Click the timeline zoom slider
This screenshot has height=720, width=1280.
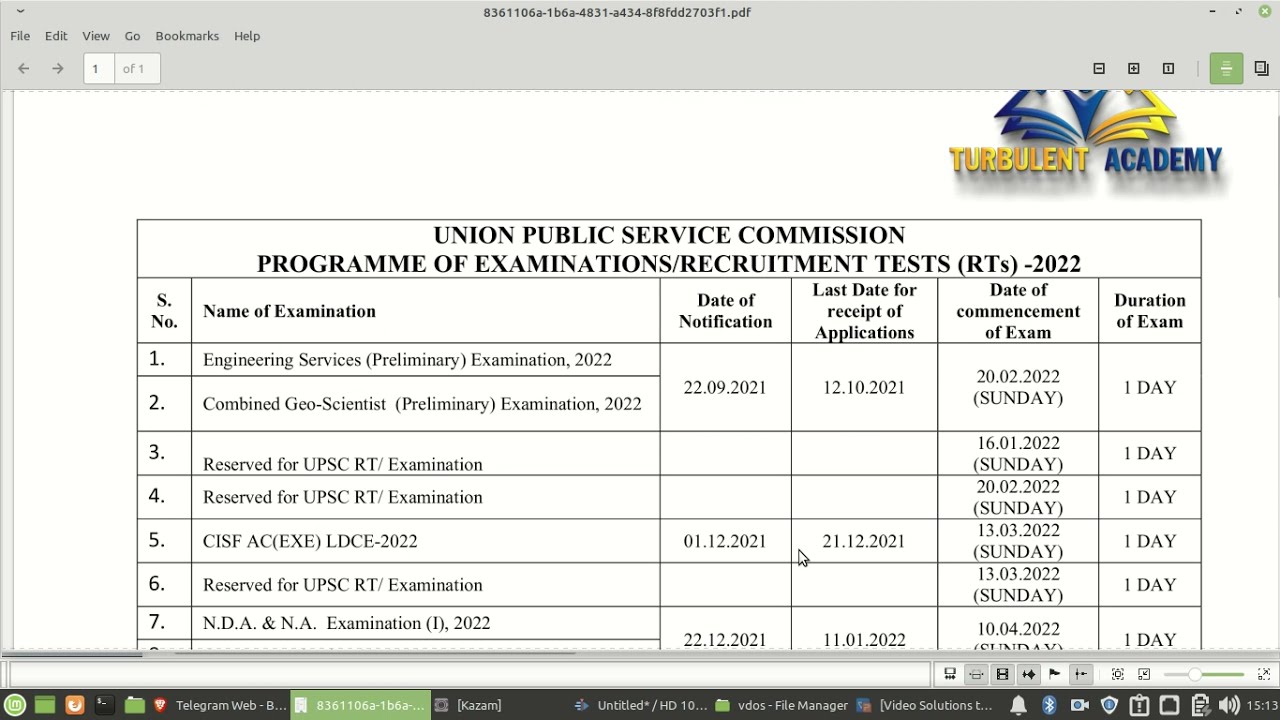[x=1203, y=674]
